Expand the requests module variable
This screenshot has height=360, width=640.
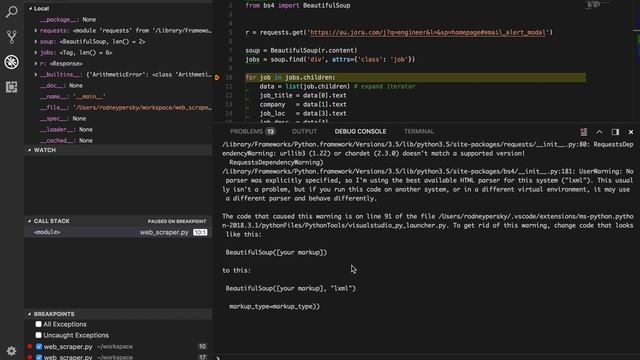[36, 31]
